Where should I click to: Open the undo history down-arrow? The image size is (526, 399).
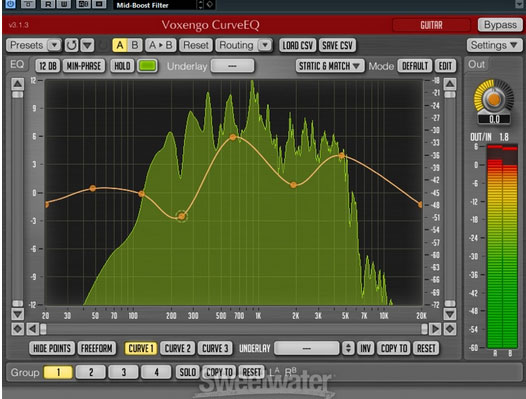point(87,45)
